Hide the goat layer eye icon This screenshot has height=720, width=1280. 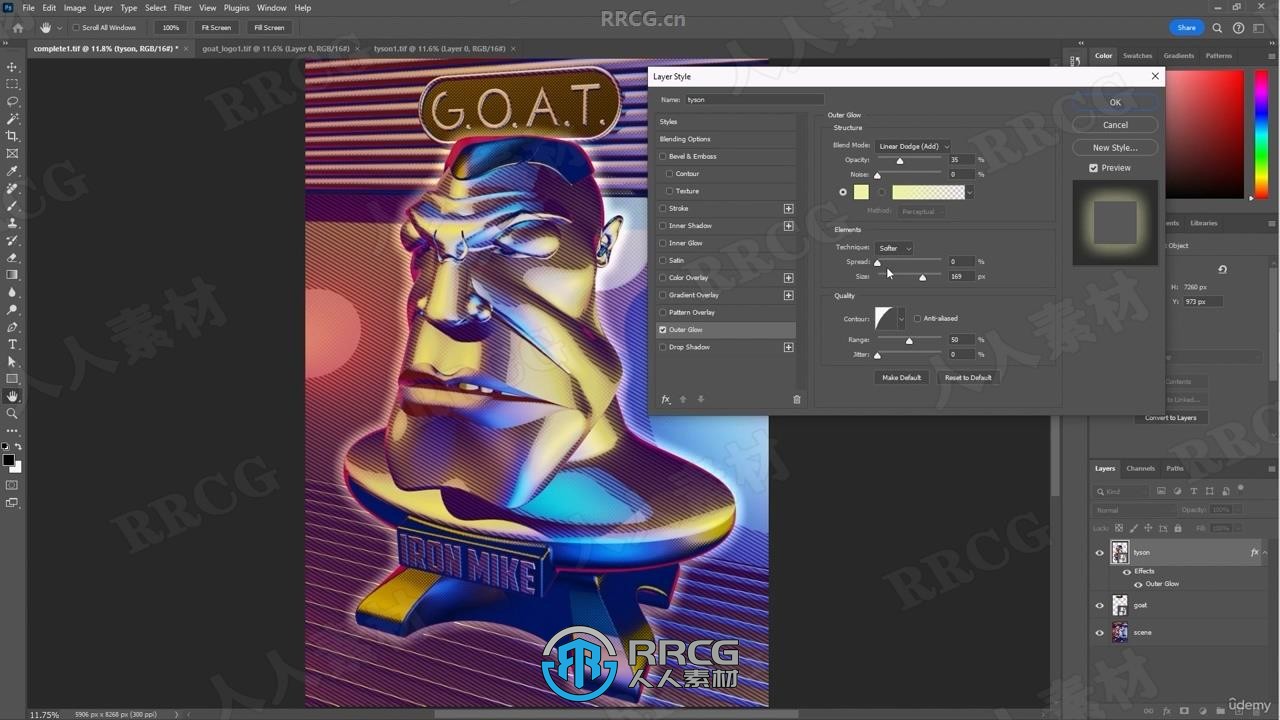pos(1099,605)
